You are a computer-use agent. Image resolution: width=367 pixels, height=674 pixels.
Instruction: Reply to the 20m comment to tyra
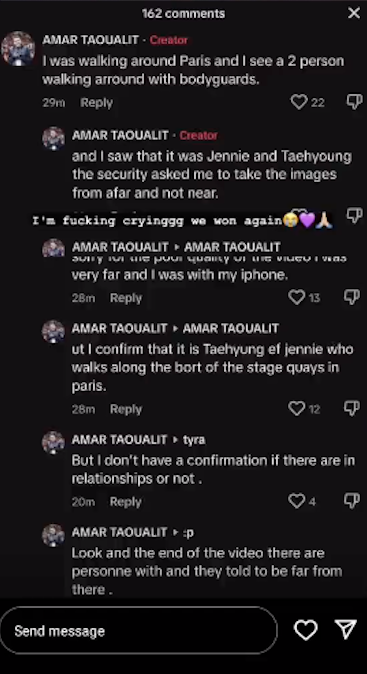tap(125, 502)
